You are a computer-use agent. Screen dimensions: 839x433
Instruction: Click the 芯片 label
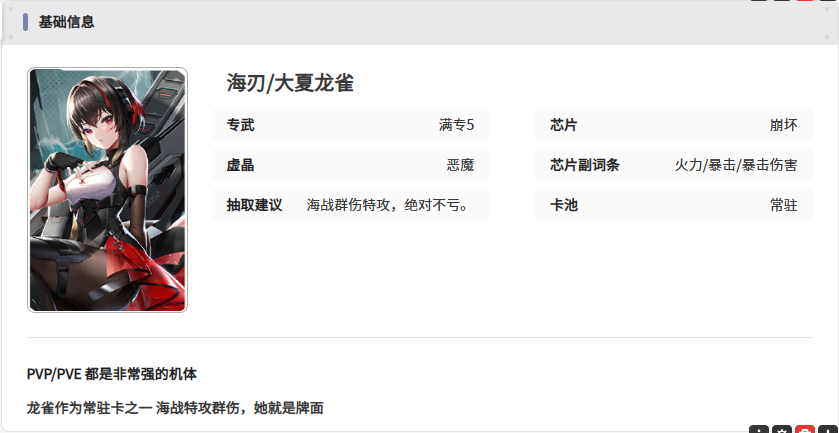pos(563,125)
